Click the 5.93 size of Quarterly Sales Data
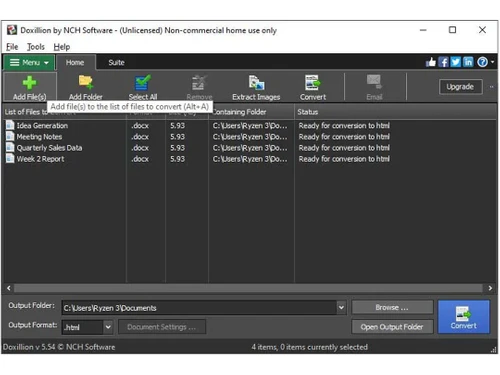The image size is (500, 375). [177, 148]
